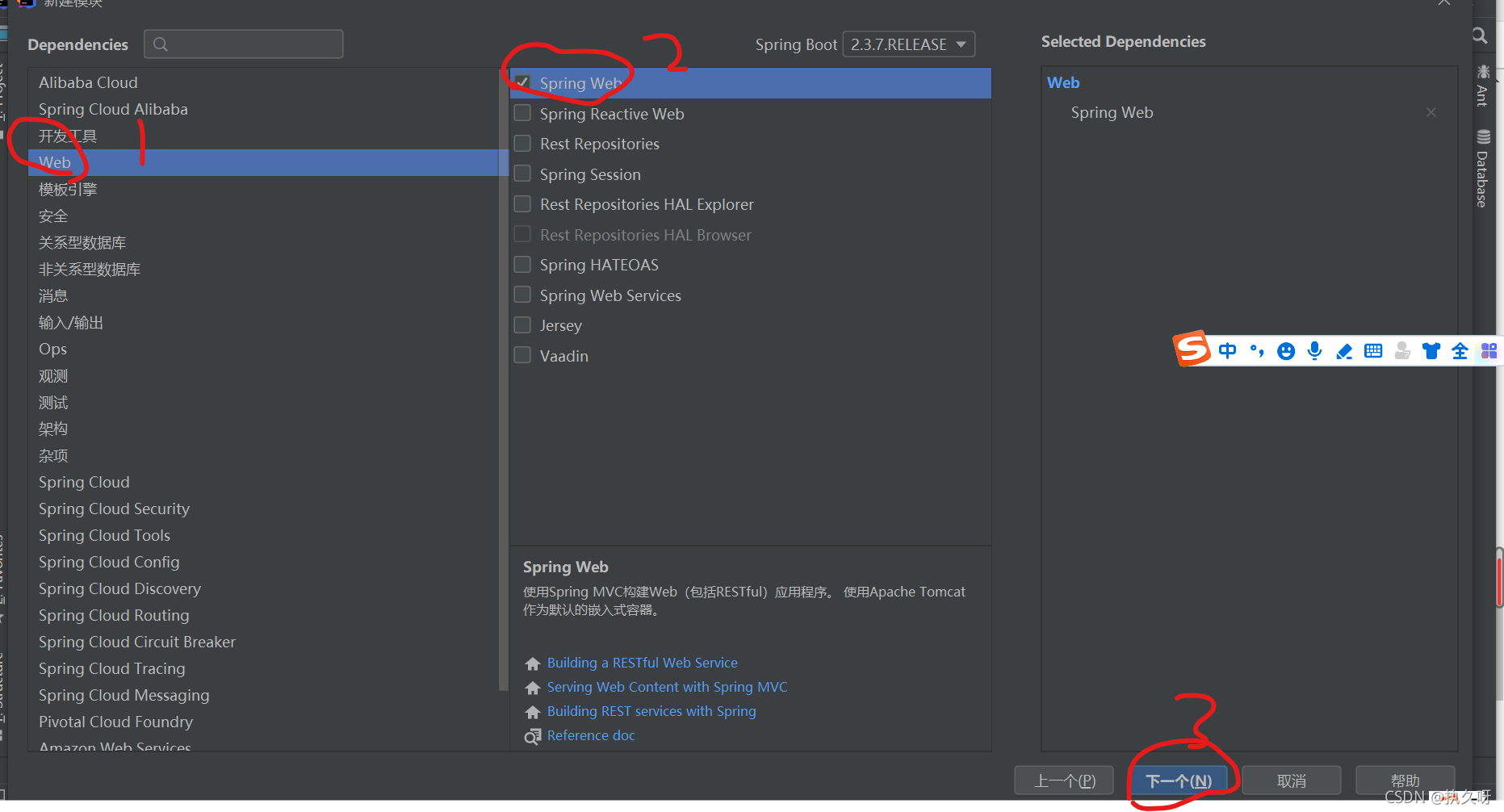Remove Spring Web using its X icon
The width and height of the screenshot is (1504, 812).
[1431, 112]
